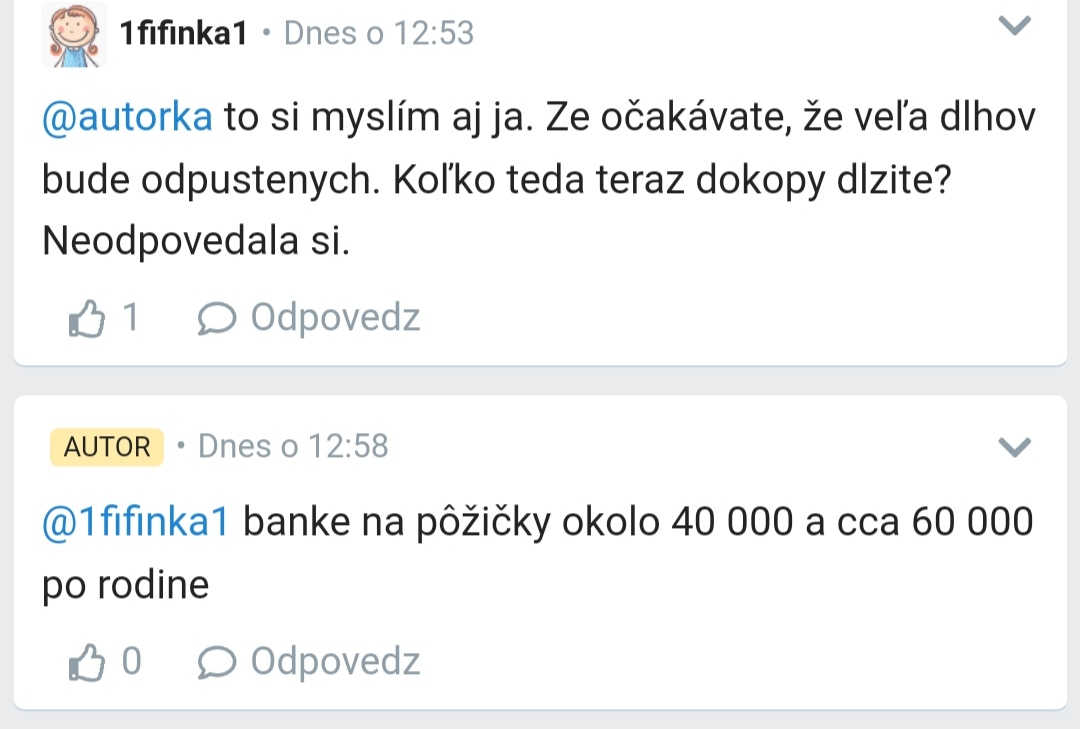Click the text "Neodpovedala si."
This screenshot has height=729, width=1080.
tap(196, 242)
